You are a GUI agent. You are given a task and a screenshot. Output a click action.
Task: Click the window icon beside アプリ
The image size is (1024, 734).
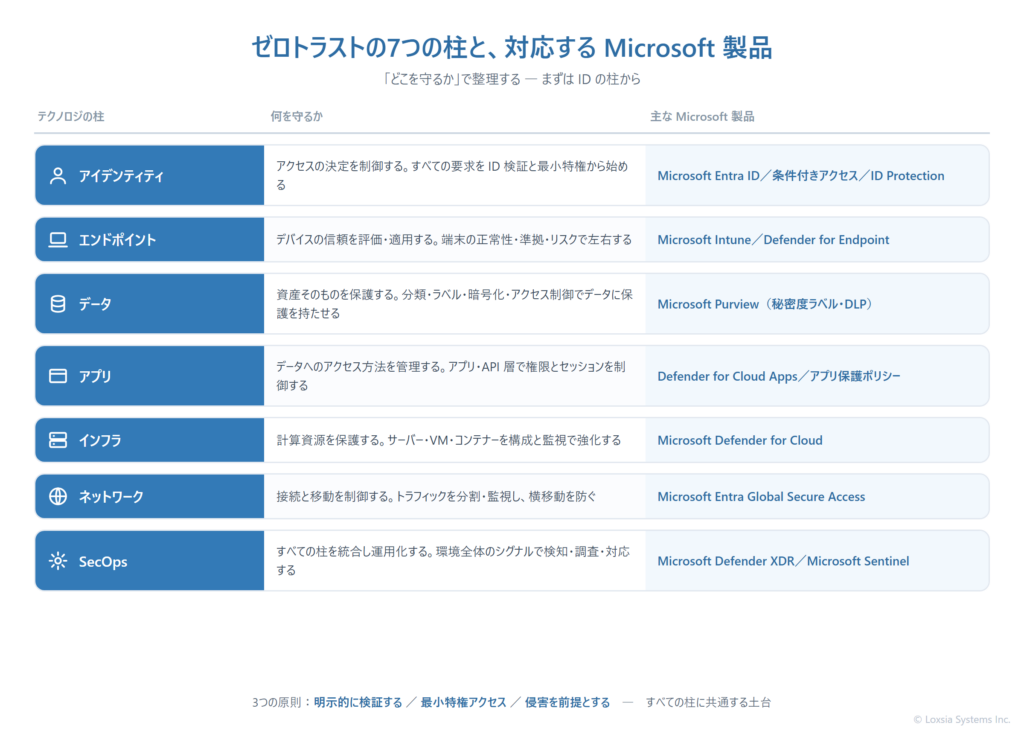point(58,376)
